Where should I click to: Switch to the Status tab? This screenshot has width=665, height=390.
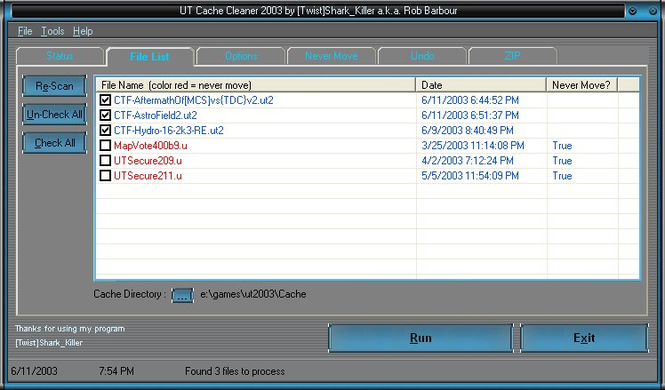pos(60,56)
